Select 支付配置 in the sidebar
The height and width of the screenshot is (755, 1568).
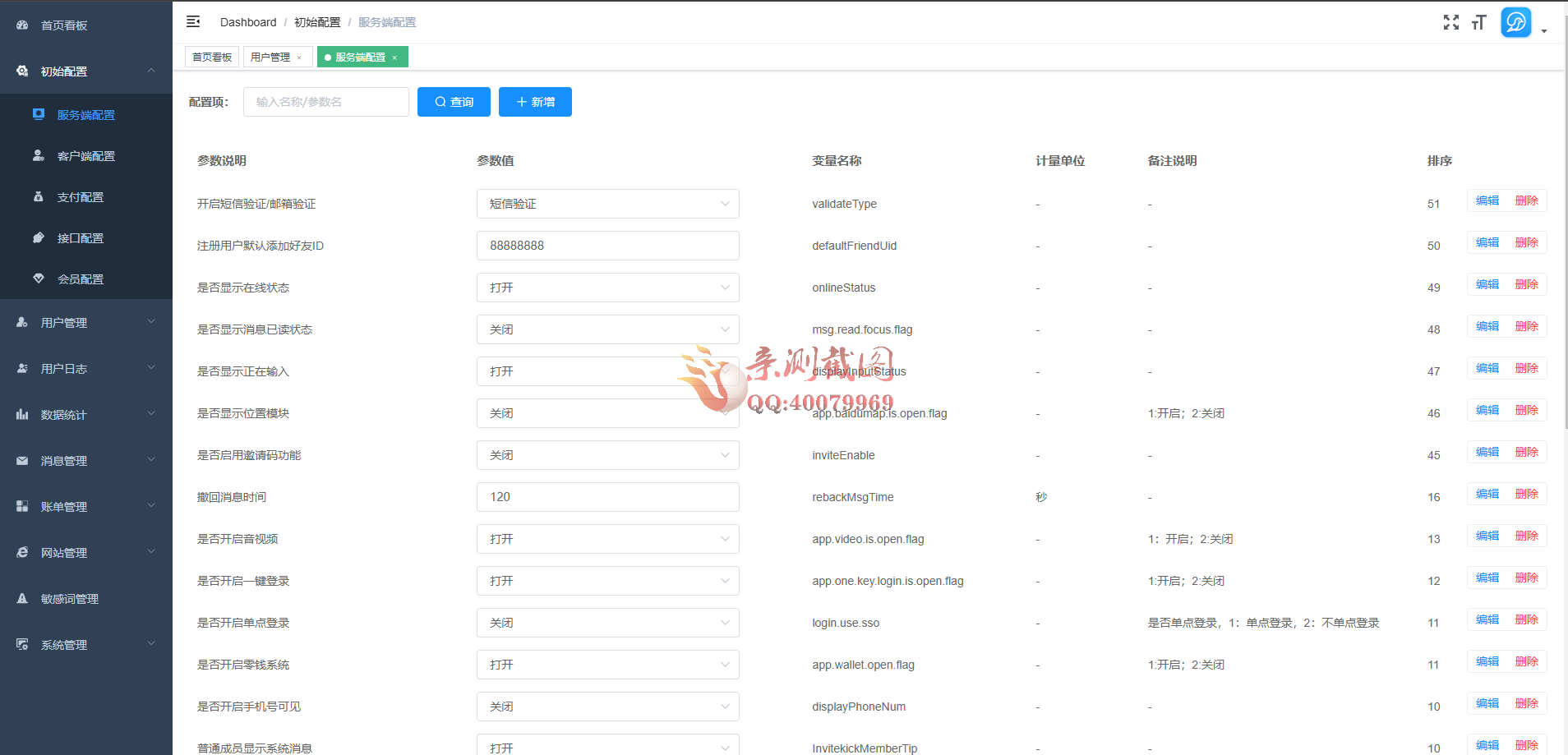click(x=81, y=197)
